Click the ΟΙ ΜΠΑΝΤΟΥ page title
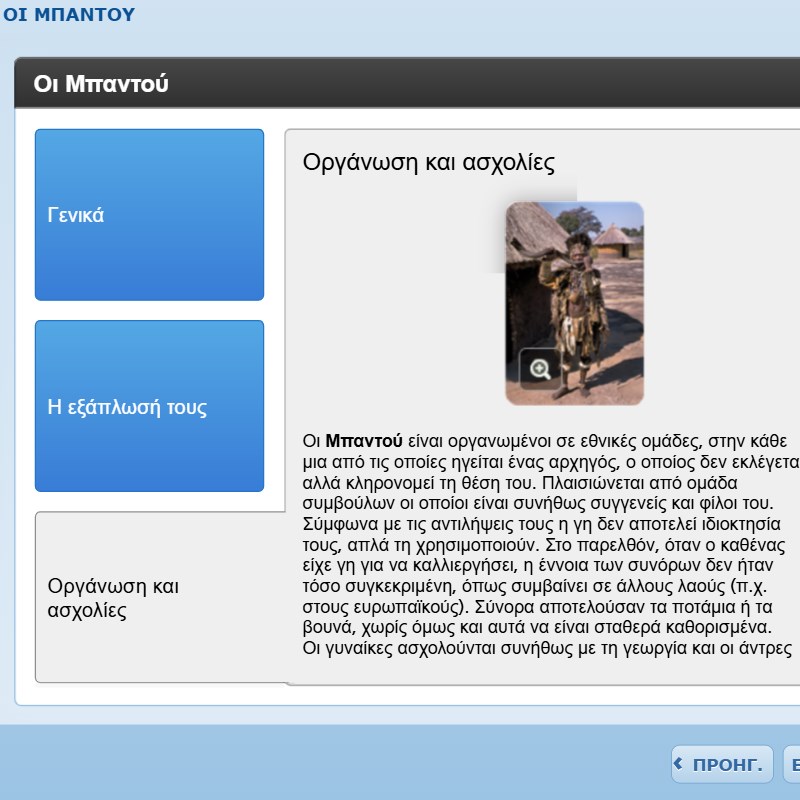800x800 pixels. (x=69, y=14)
